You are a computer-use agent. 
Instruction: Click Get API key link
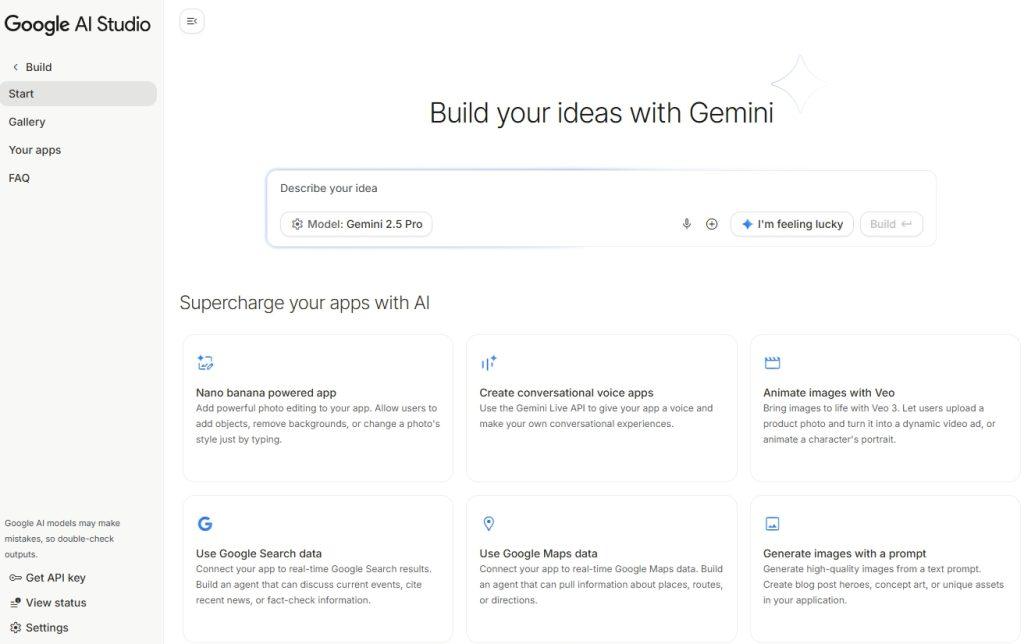(48, 577)
